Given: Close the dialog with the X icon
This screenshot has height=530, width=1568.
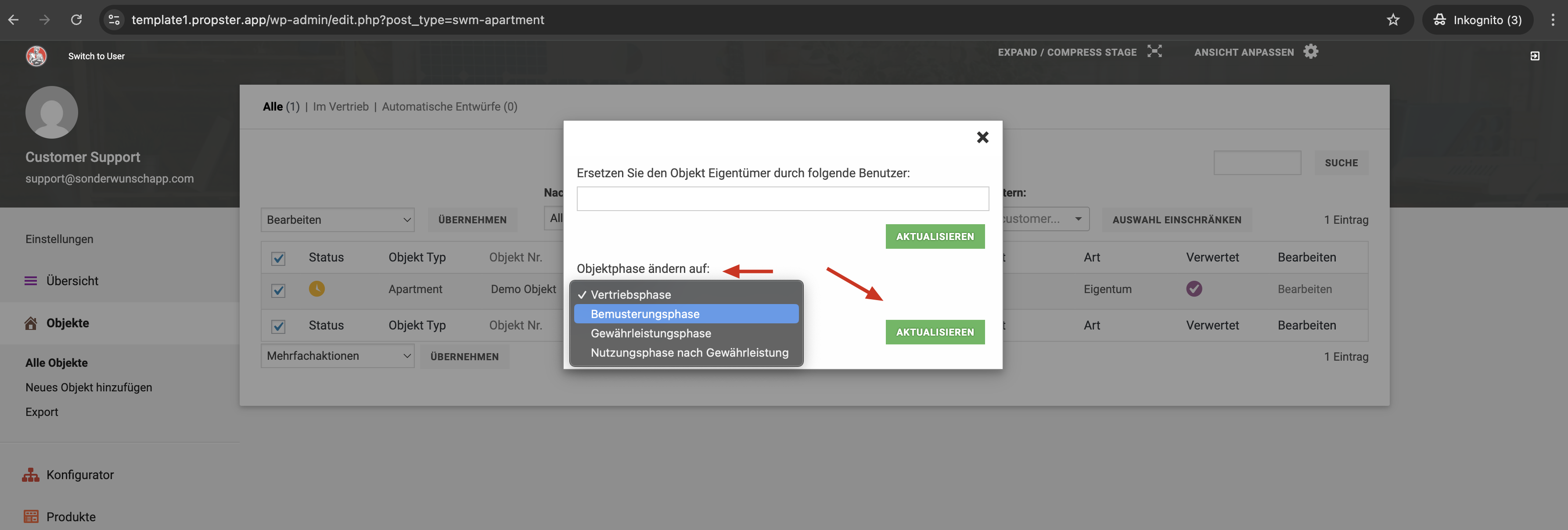Looking at the screenshot, I should coord(982,137).
